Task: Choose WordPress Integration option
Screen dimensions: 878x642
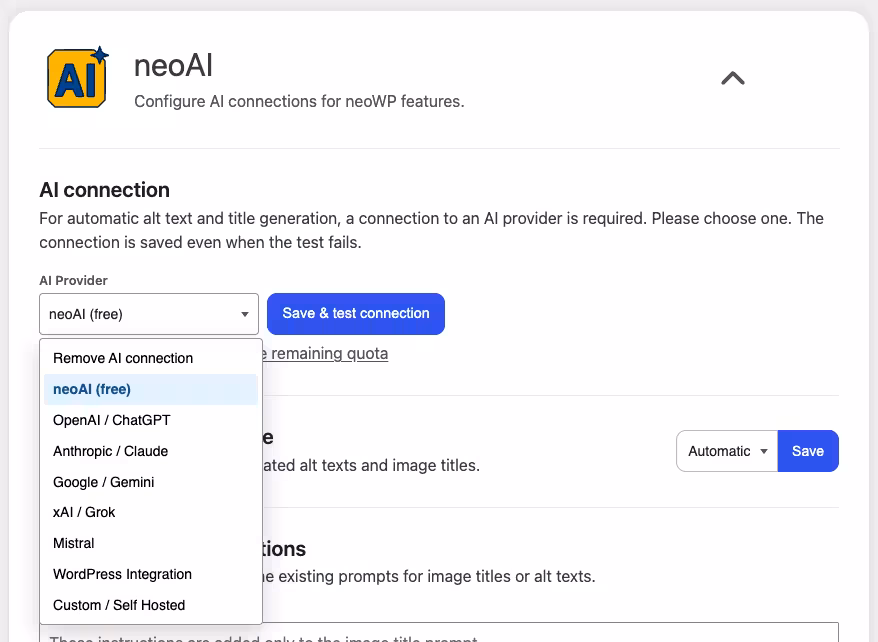Action: coord(151,574)
